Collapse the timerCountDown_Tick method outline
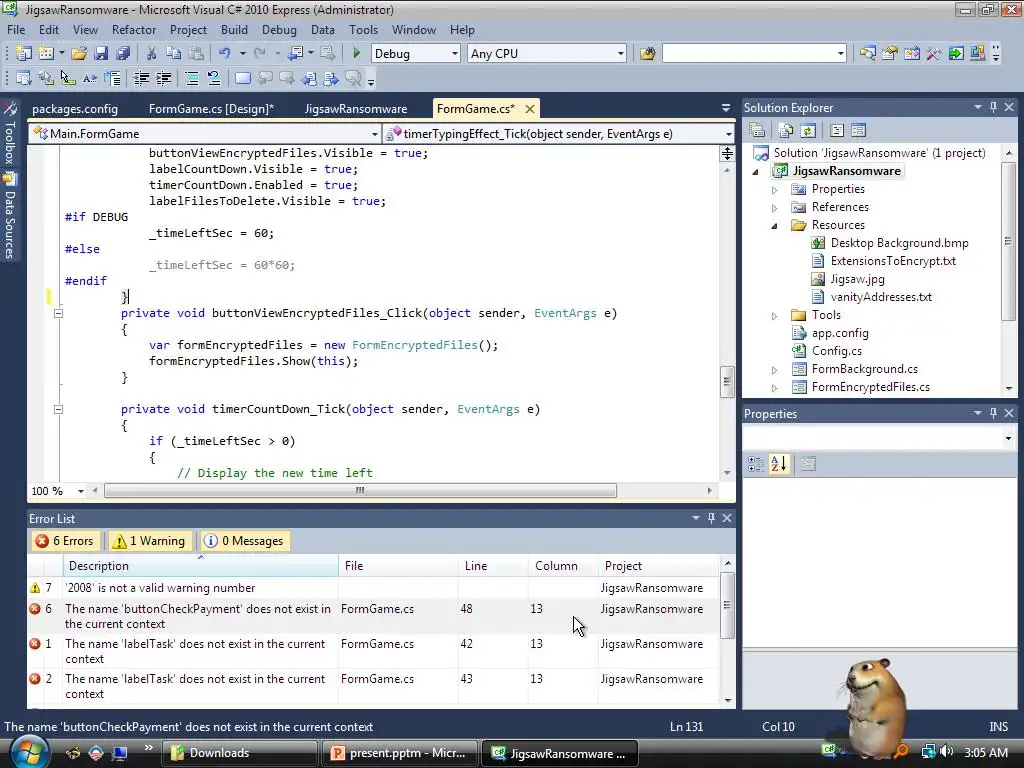Viewport: 1024px width, 768px height. (x=58, y=409)
